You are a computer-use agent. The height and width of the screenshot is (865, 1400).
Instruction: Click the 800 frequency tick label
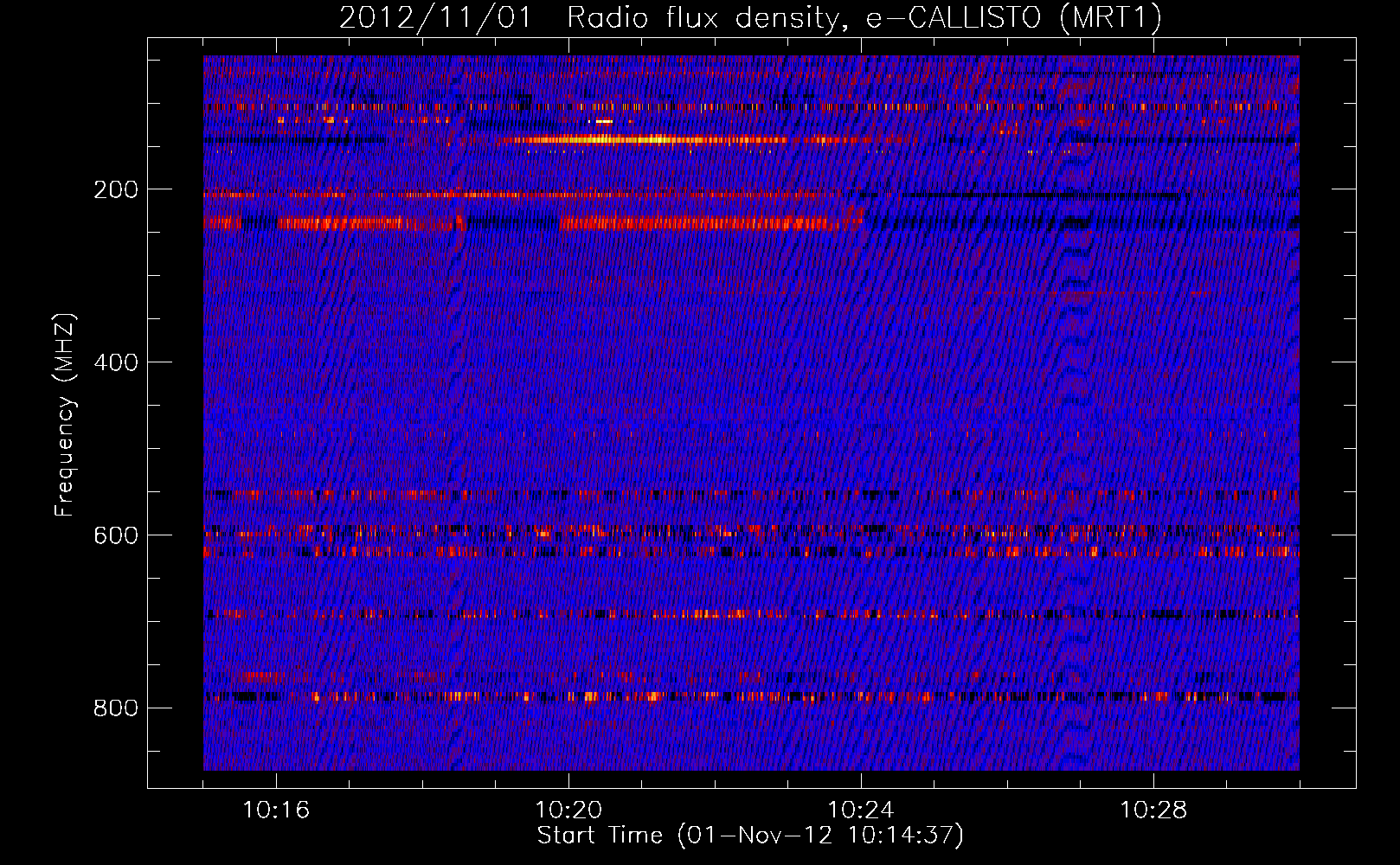(x=116, y=708)
